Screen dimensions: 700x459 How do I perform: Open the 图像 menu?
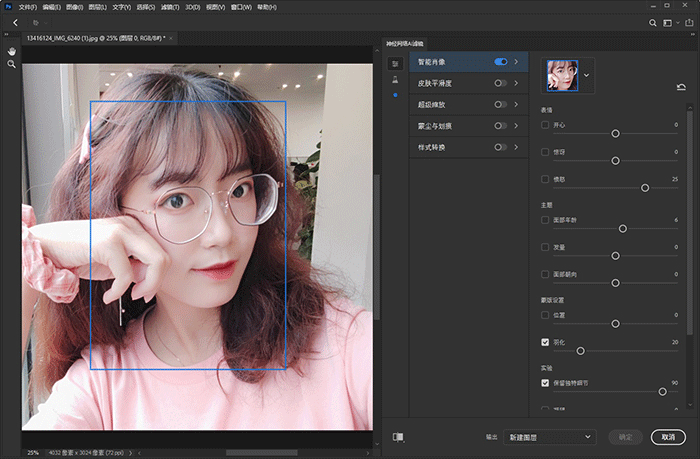pos(73,6)
